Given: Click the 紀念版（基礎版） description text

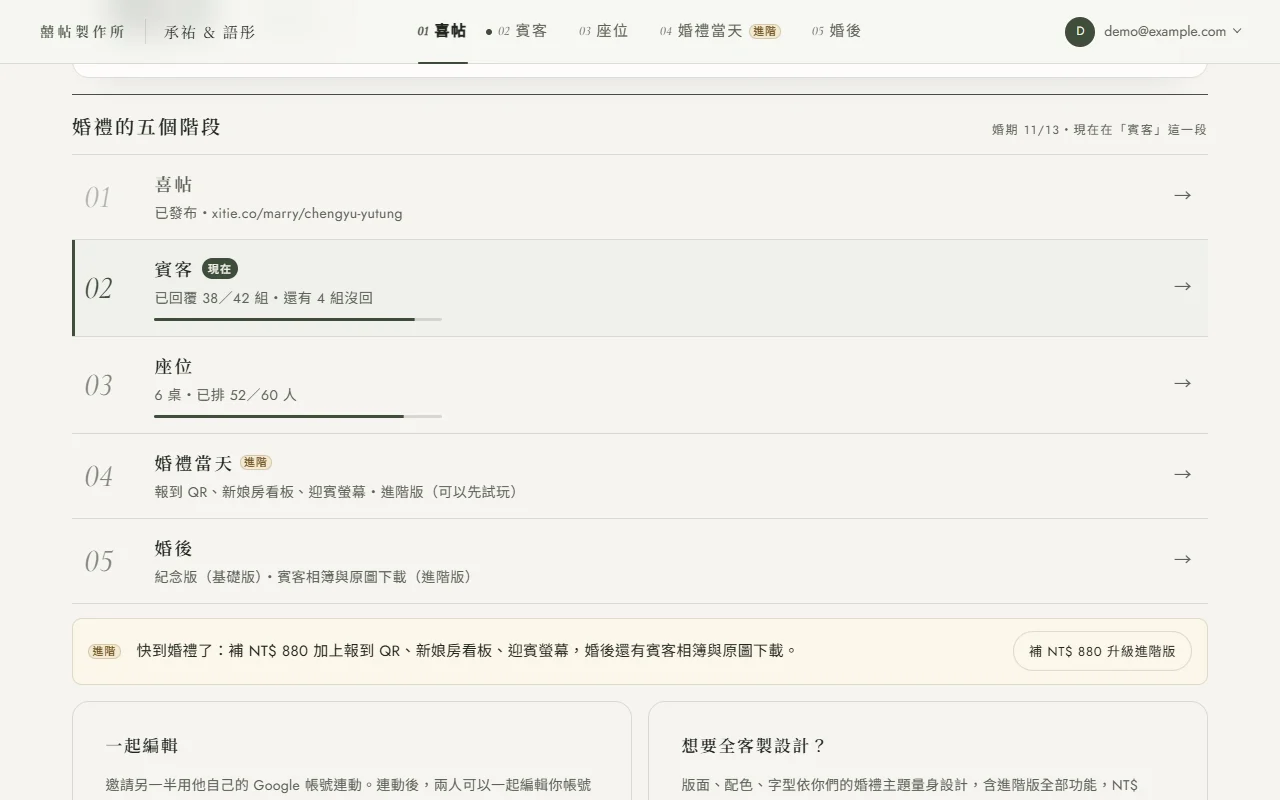Looking at the screenshot, I should tap(314, 577).
